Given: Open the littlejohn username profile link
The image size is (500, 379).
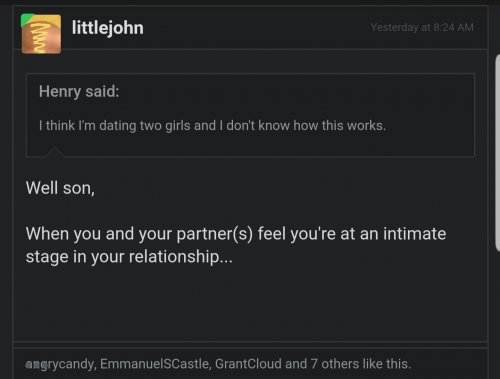Looking at the screenshot, I should tap(108, 28).
